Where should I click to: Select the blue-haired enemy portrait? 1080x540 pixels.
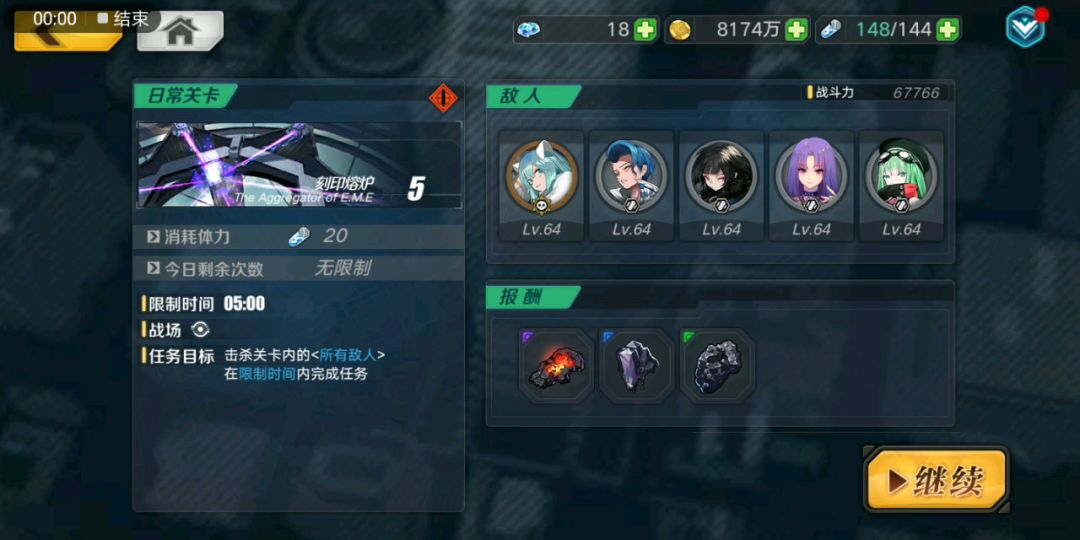(x=632, y=176)
